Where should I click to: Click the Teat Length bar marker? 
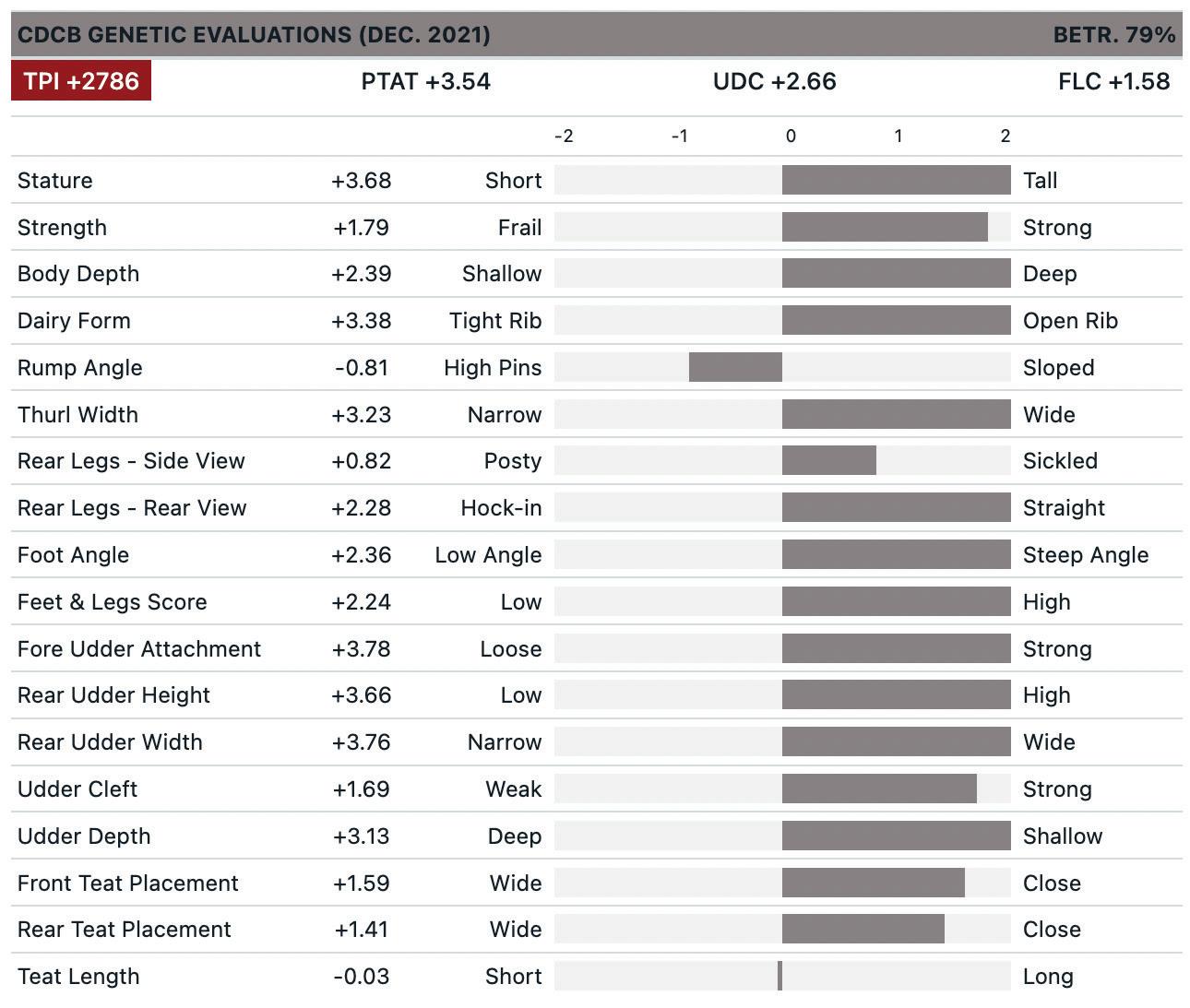click(780, 976)
